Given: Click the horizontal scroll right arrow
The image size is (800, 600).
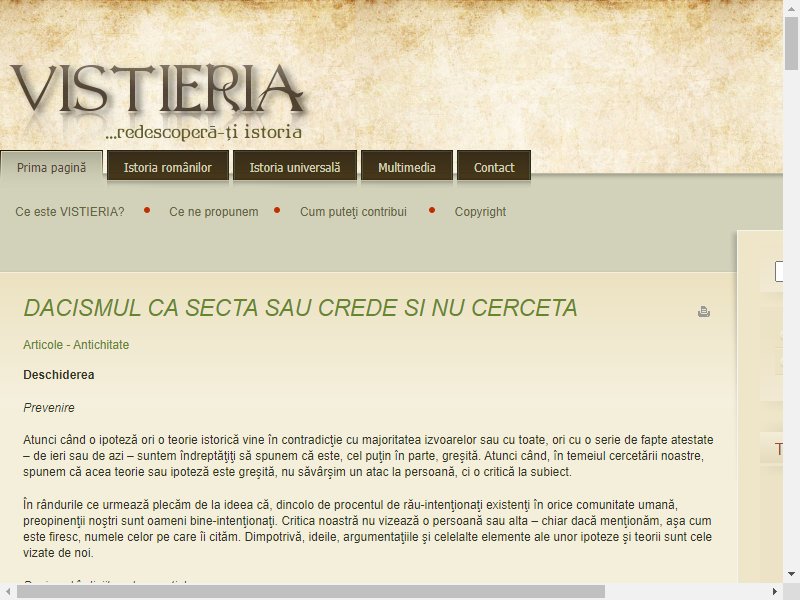Looking at the screenshot, I should click(x=775, y=591).
